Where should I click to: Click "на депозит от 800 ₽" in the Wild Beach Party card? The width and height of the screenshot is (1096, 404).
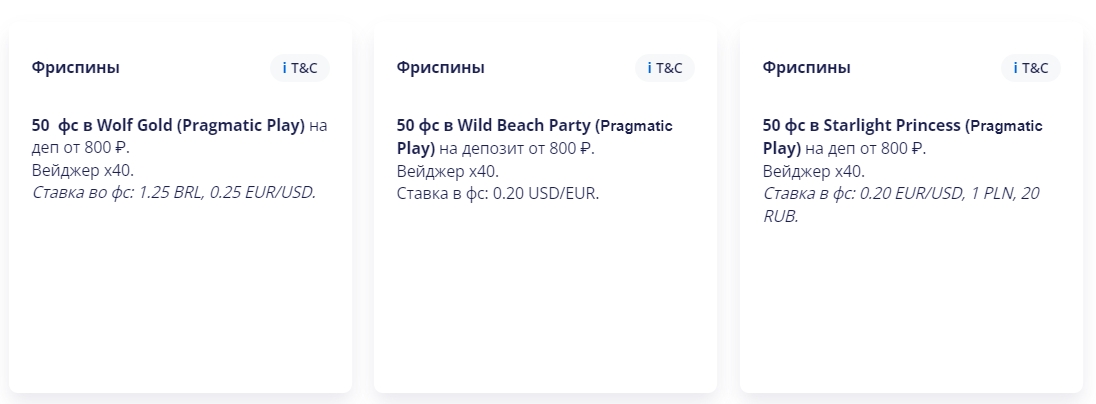click(517, 148)
